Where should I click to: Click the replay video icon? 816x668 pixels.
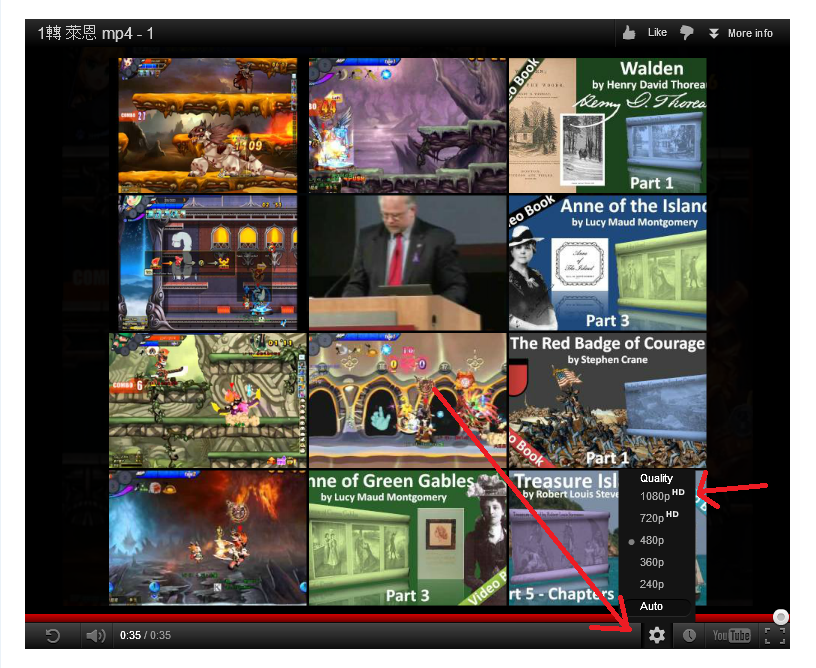53,635
